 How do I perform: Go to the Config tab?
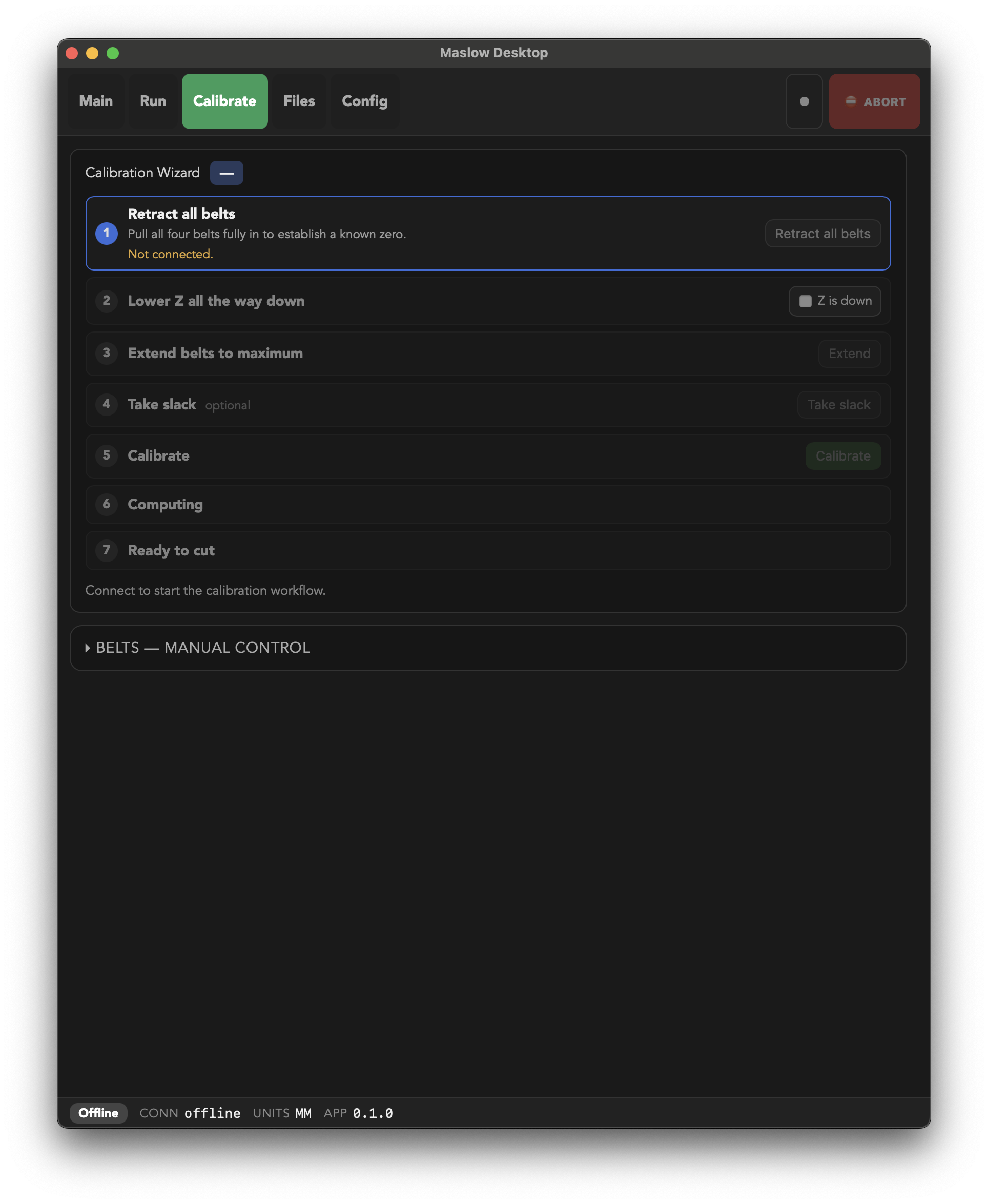pos(365,101)
